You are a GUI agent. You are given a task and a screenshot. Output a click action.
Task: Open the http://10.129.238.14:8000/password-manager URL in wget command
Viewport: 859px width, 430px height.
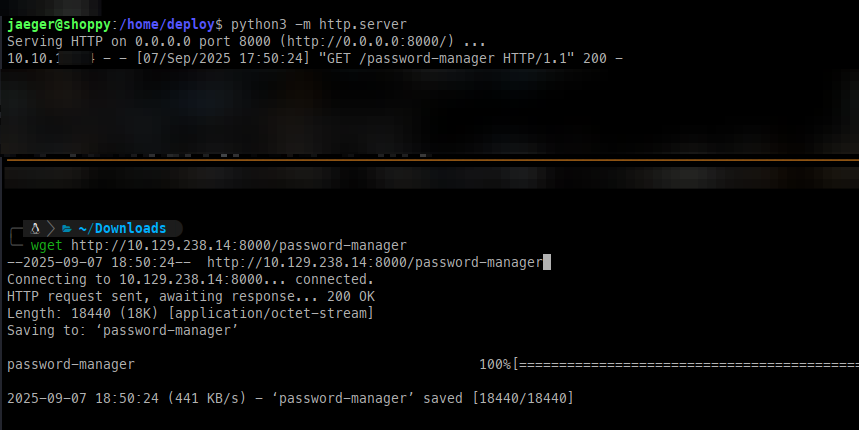pyautogui.click(x=239, y=245)
